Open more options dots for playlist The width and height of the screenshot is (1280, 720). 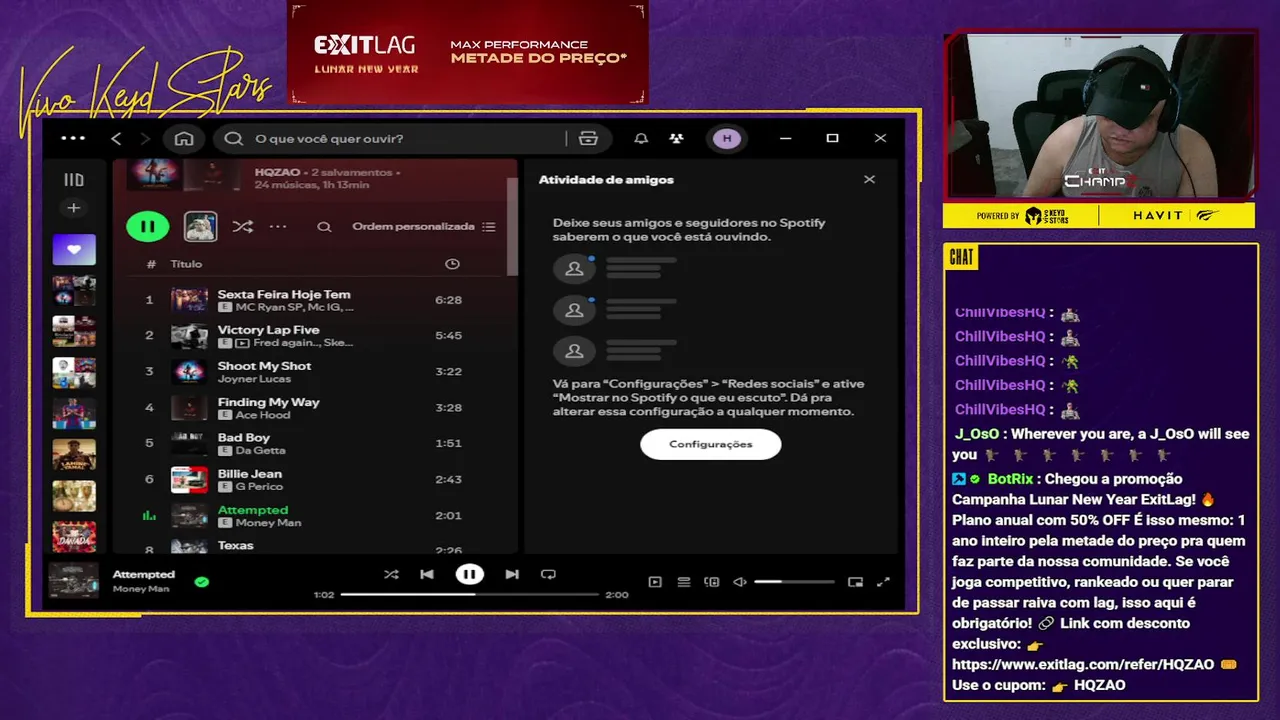(278, 227)
